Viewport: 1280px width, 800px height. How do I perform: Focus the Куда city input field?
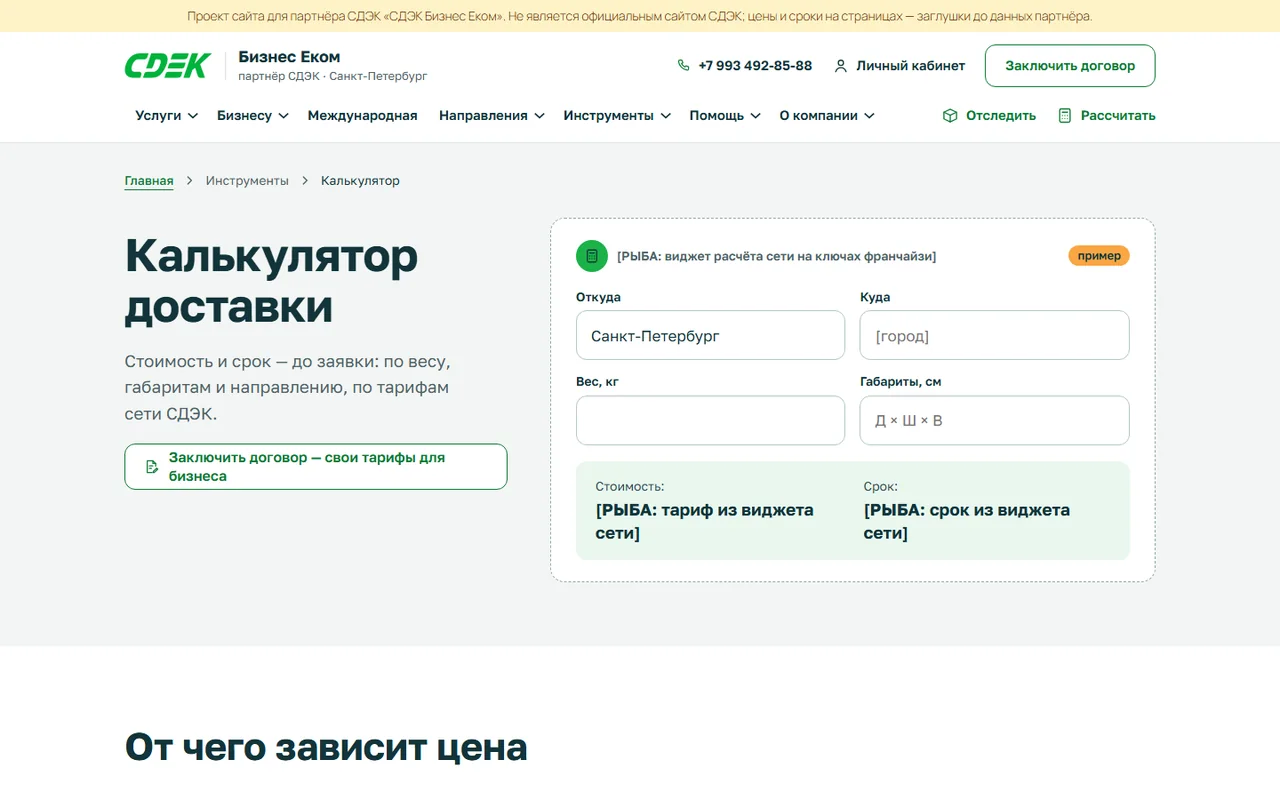[994, 335]
